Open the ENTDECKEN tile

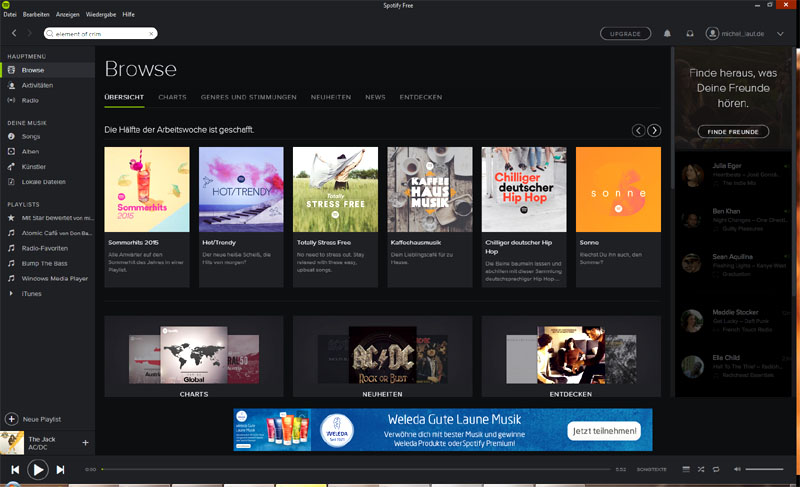tap(571, 356)
